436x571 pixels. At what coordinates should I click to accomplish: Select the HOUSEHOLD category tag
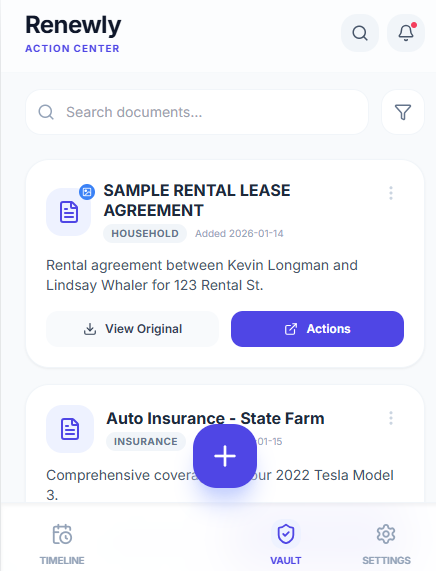tap(145, 233)
